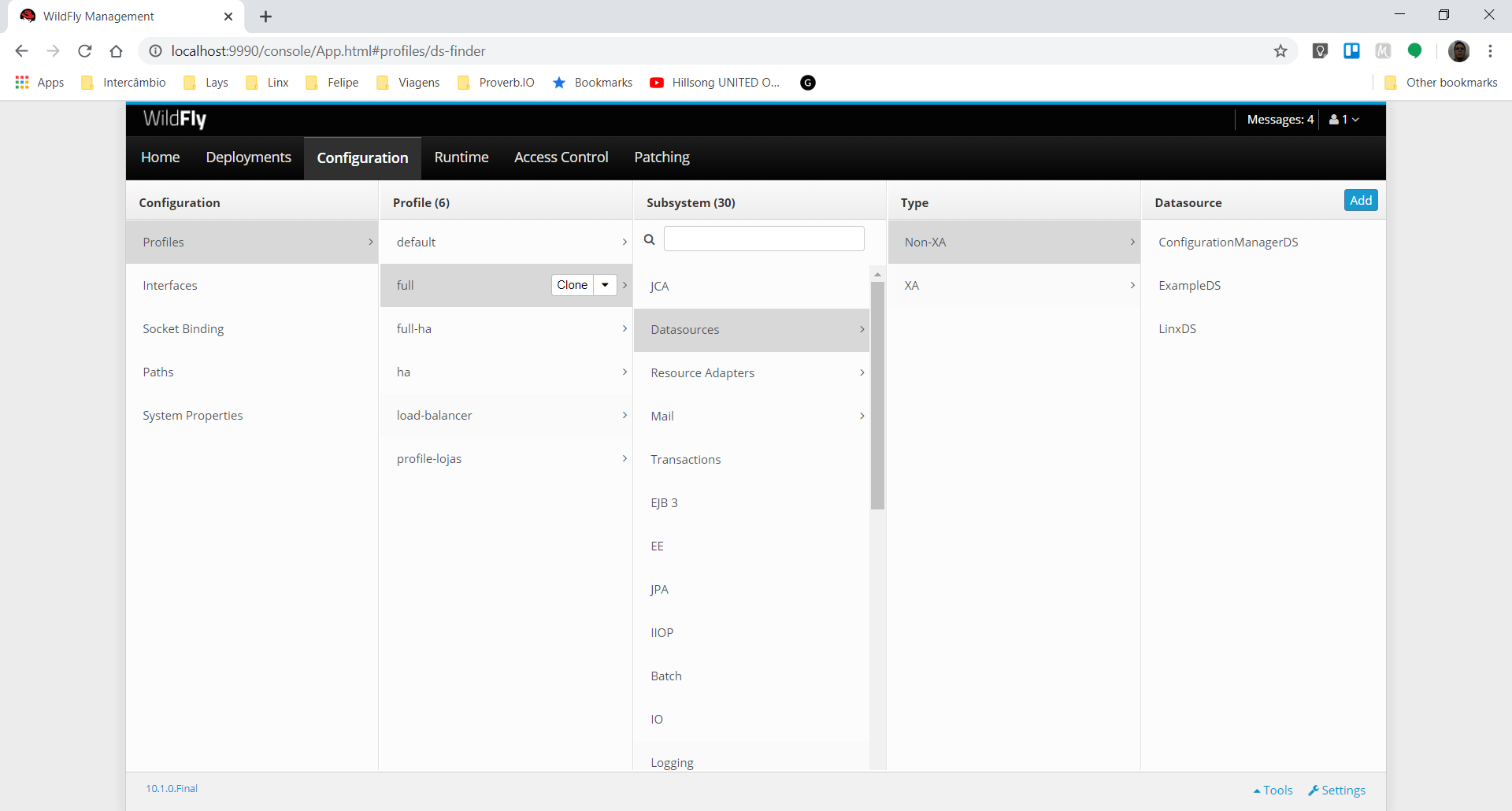
Task: Open the Trello extension icon
Action: point(1351,51)
